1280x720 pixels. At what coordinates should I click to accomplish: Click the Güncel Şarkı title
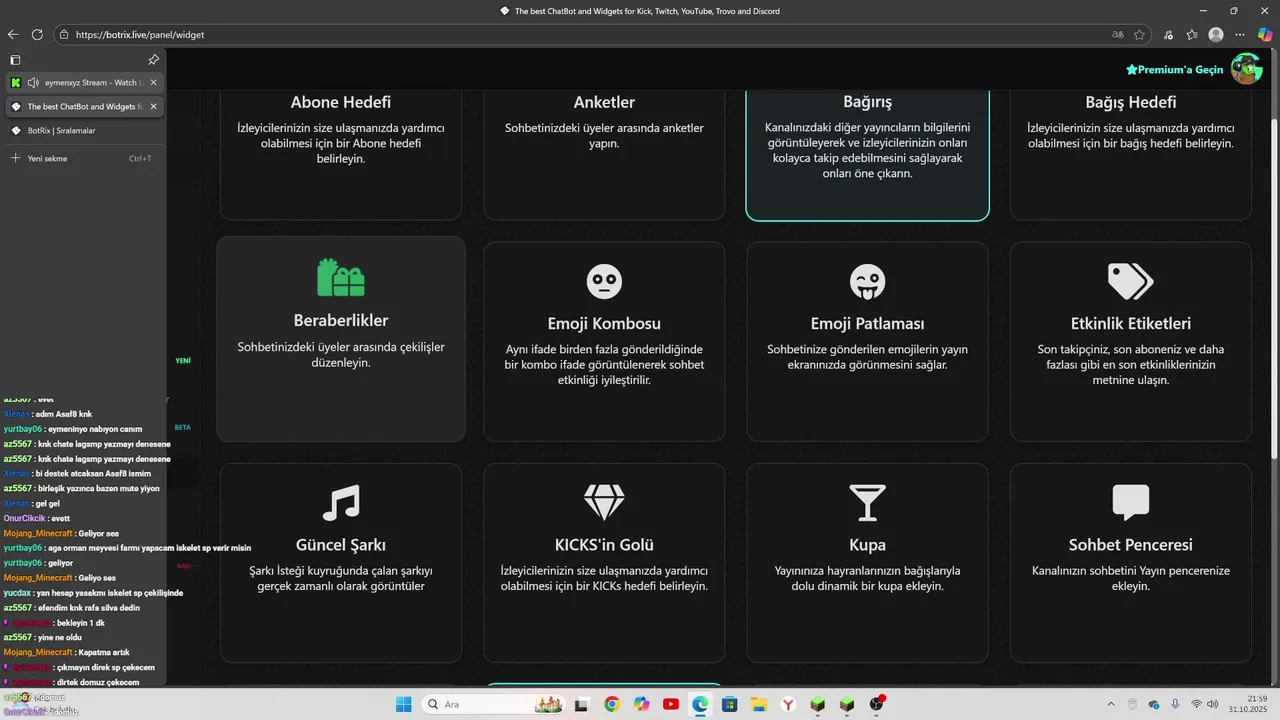(x=341, y=546)
